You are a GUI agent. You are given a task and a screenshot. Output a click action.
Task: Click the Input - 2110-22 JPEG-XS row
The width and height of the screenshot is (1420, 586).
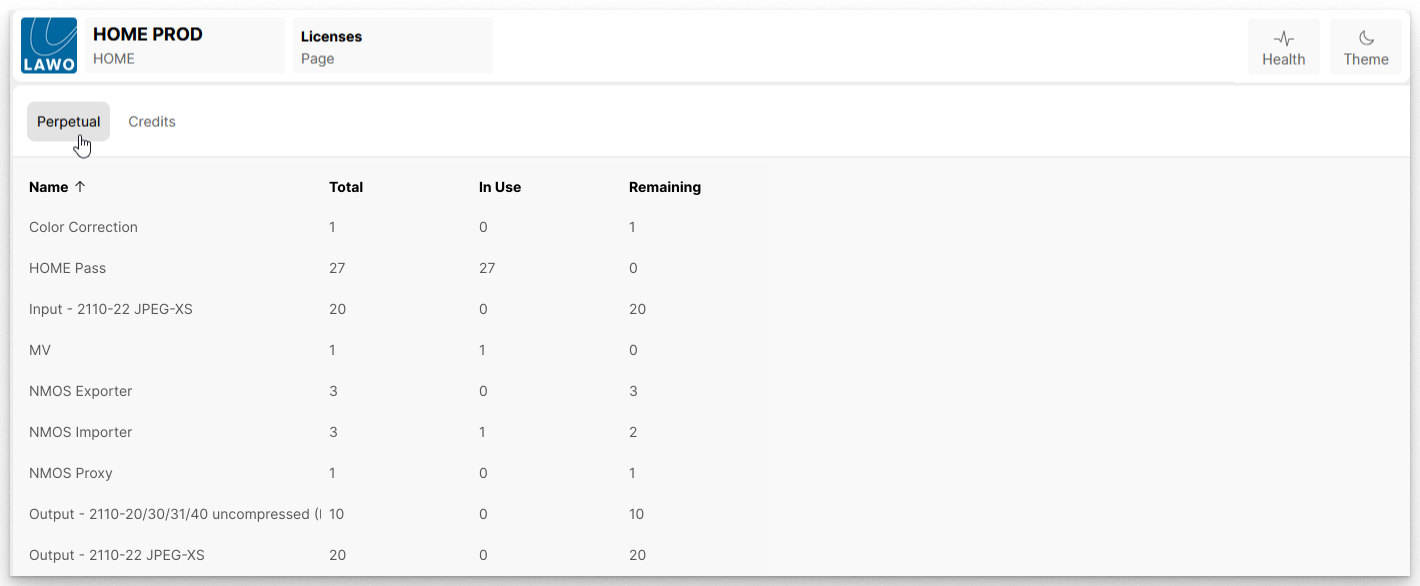pyautogui.click(x=111, y=309)
